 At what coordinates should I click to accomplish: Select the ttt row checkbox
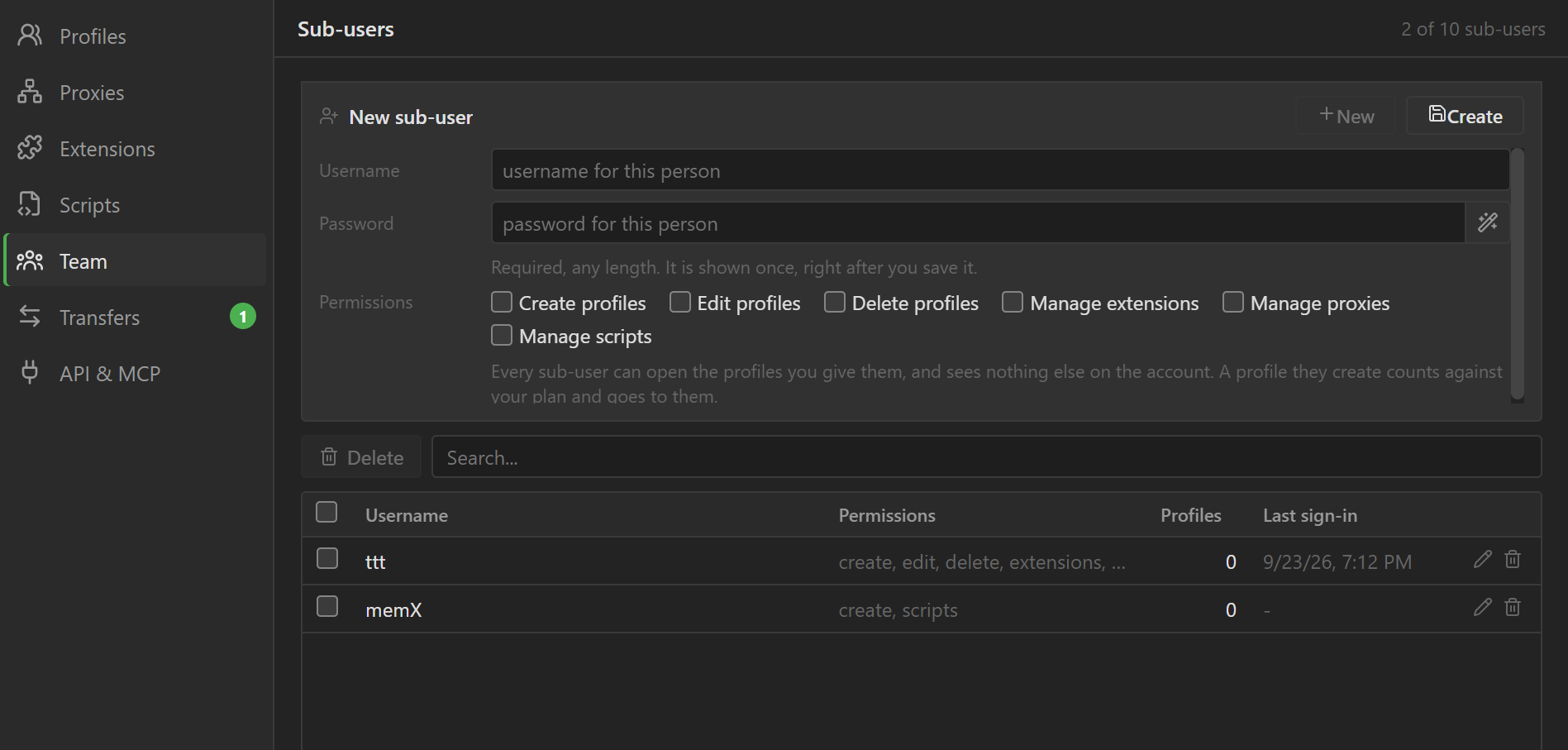pyautogui.click(x=327, y=558)
